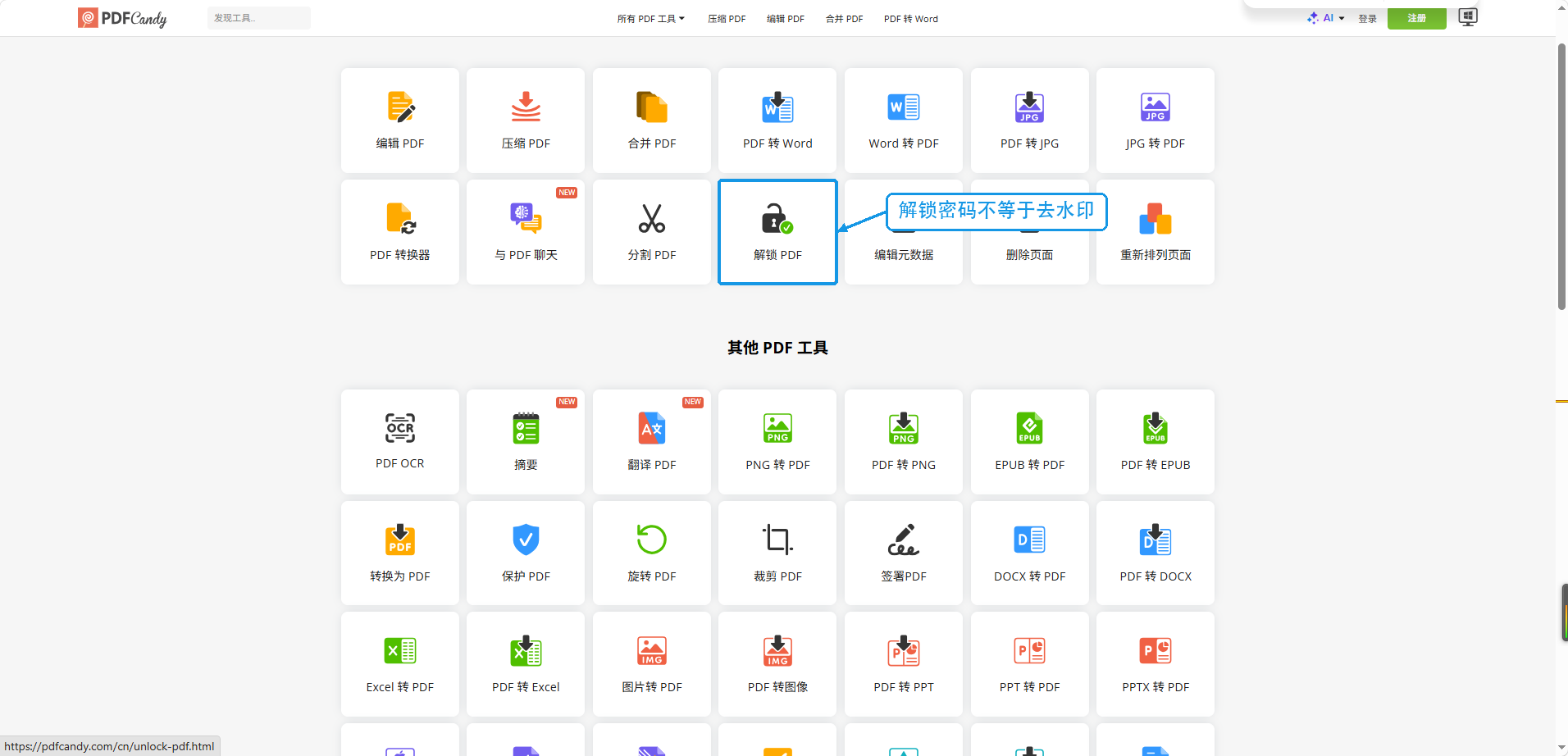Click the 登录 login link

[x=1367, y=19]
